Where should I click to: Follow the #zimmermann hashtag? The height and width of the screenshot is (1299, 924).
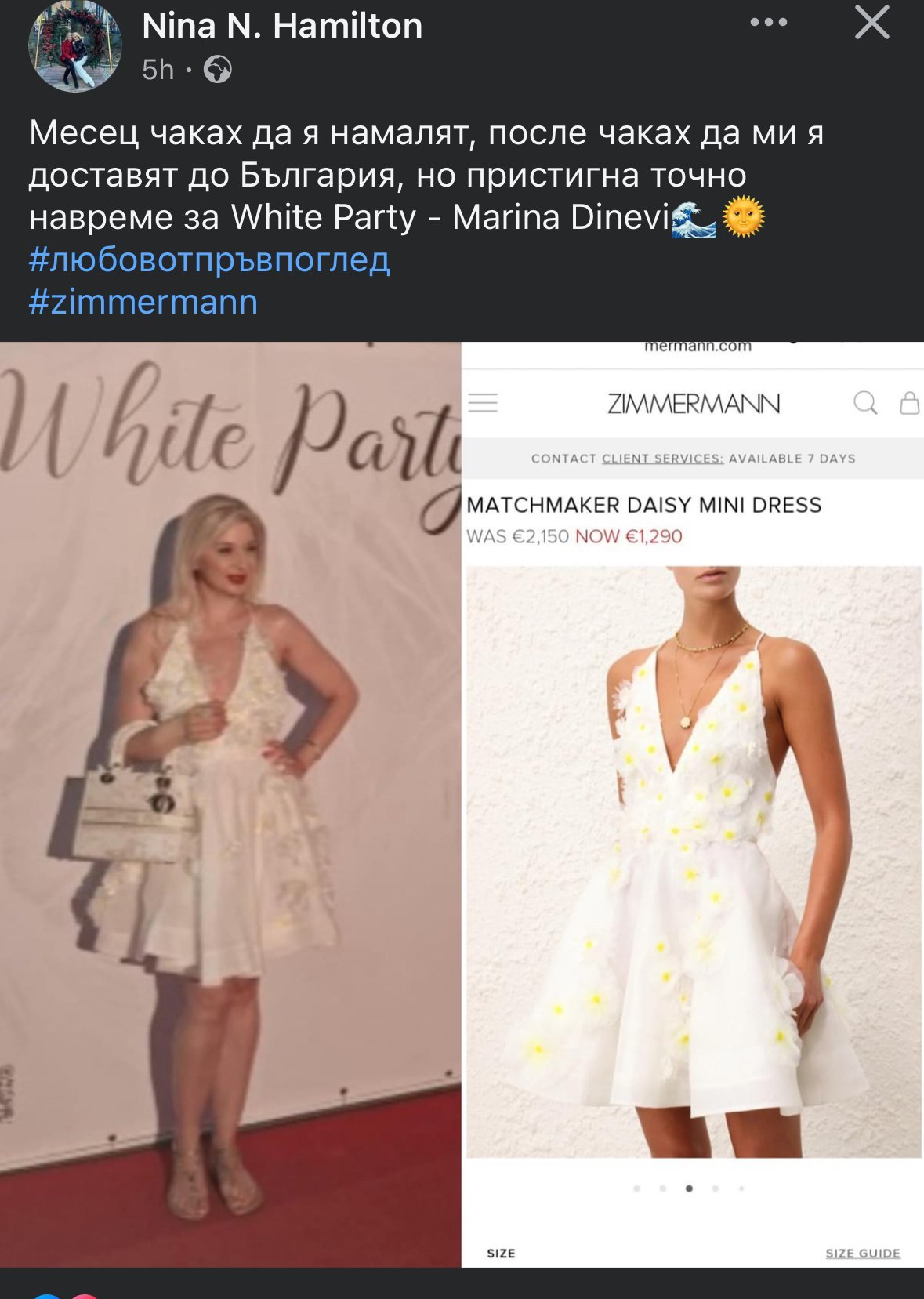(143, 302)
